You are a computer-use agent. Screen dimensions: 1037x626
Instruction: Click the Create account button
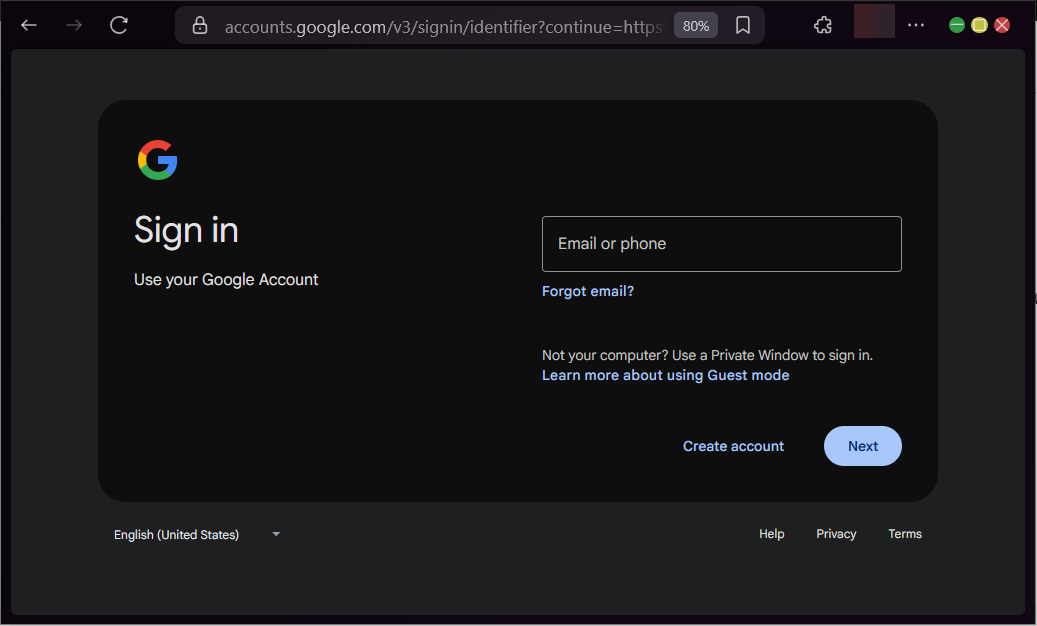733,446
